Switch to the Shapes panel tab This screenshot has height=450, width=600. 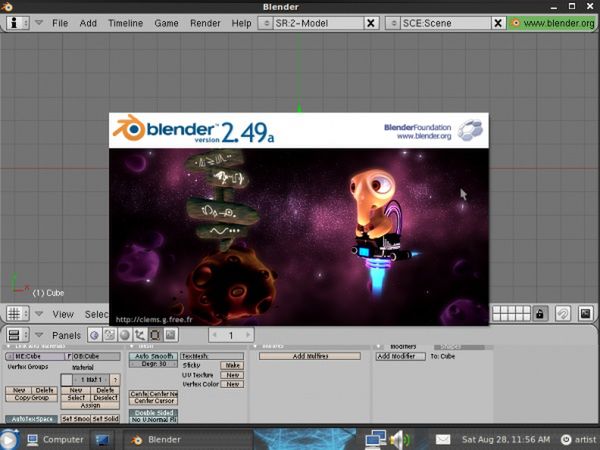click(459, 347)
